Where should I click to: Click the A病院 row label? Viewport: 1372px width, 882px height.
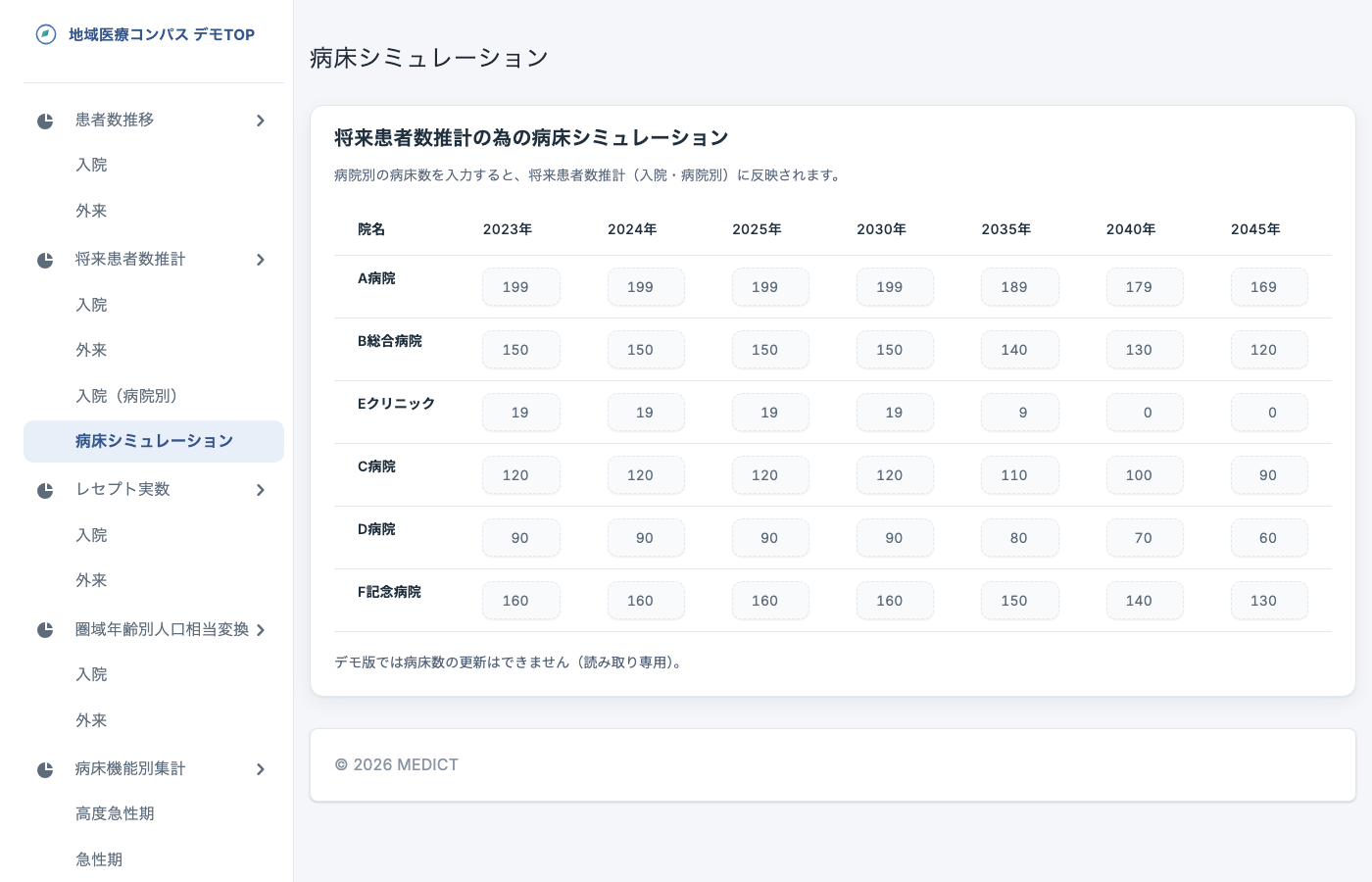(x=376, y=278)
